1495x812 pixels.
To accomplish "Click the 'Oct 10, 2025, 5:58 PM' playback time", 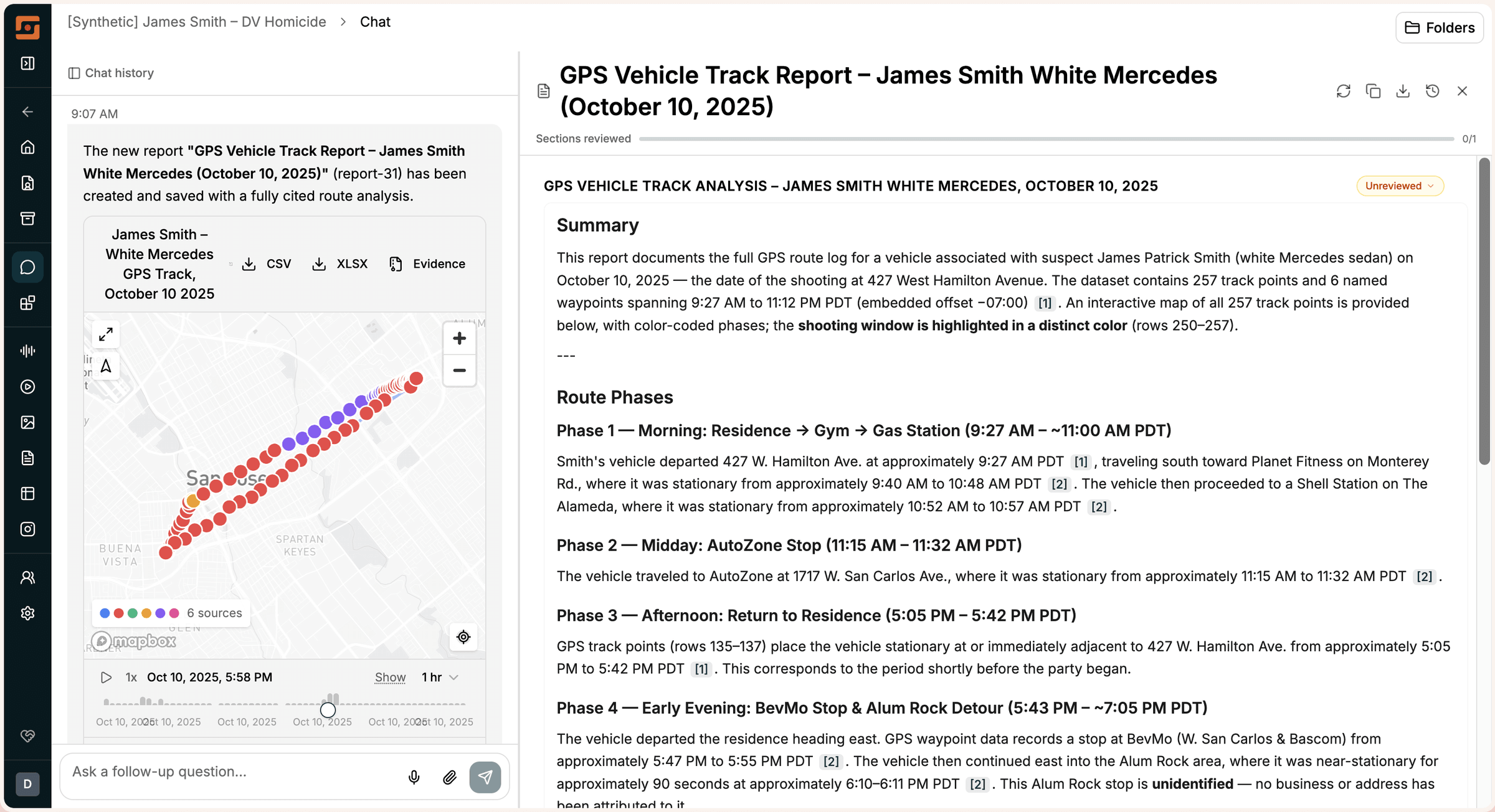I will click(209, 677).
